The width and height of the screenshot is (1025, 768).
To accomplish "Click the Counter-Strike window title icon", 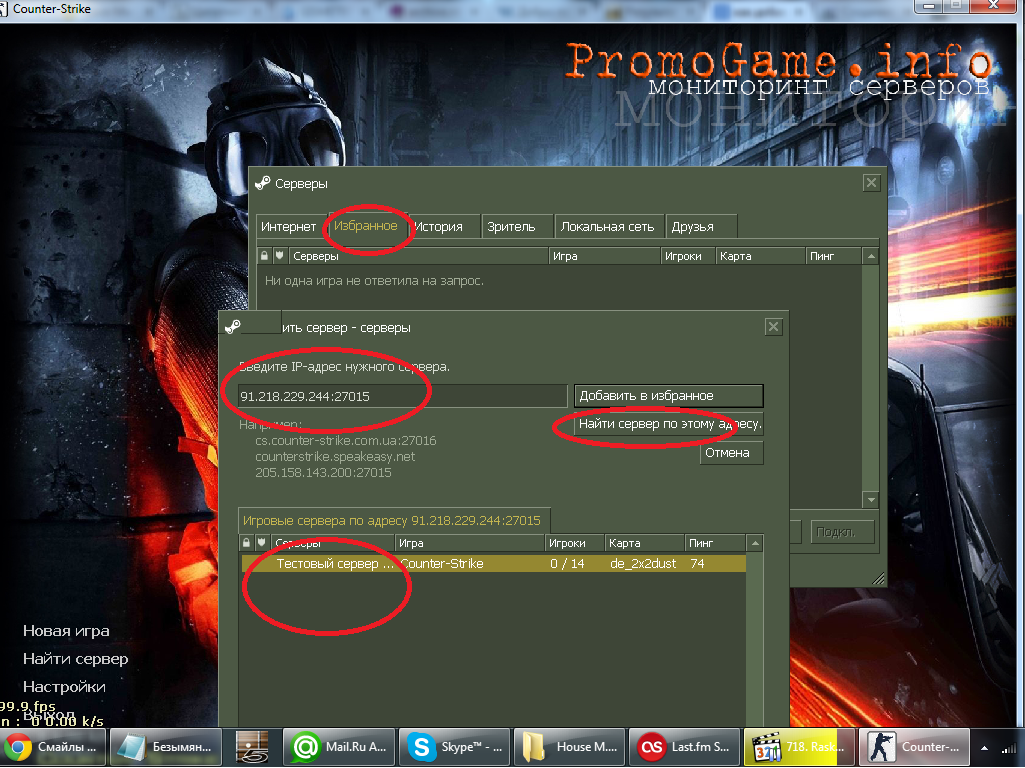I will pos(3,9).
